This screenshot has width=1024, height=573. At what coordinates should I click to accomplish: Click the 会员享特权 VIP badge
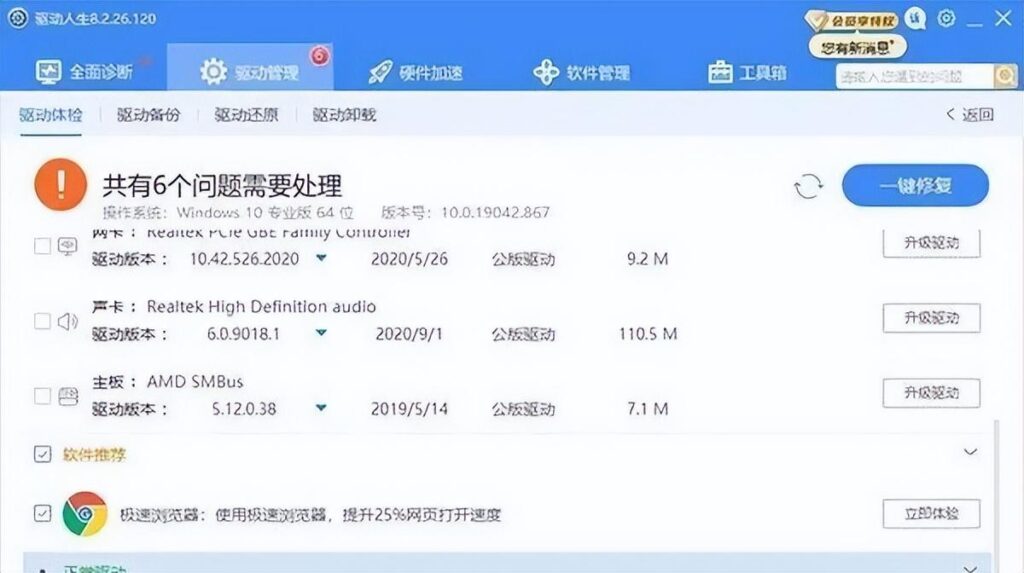click(851, 21)
